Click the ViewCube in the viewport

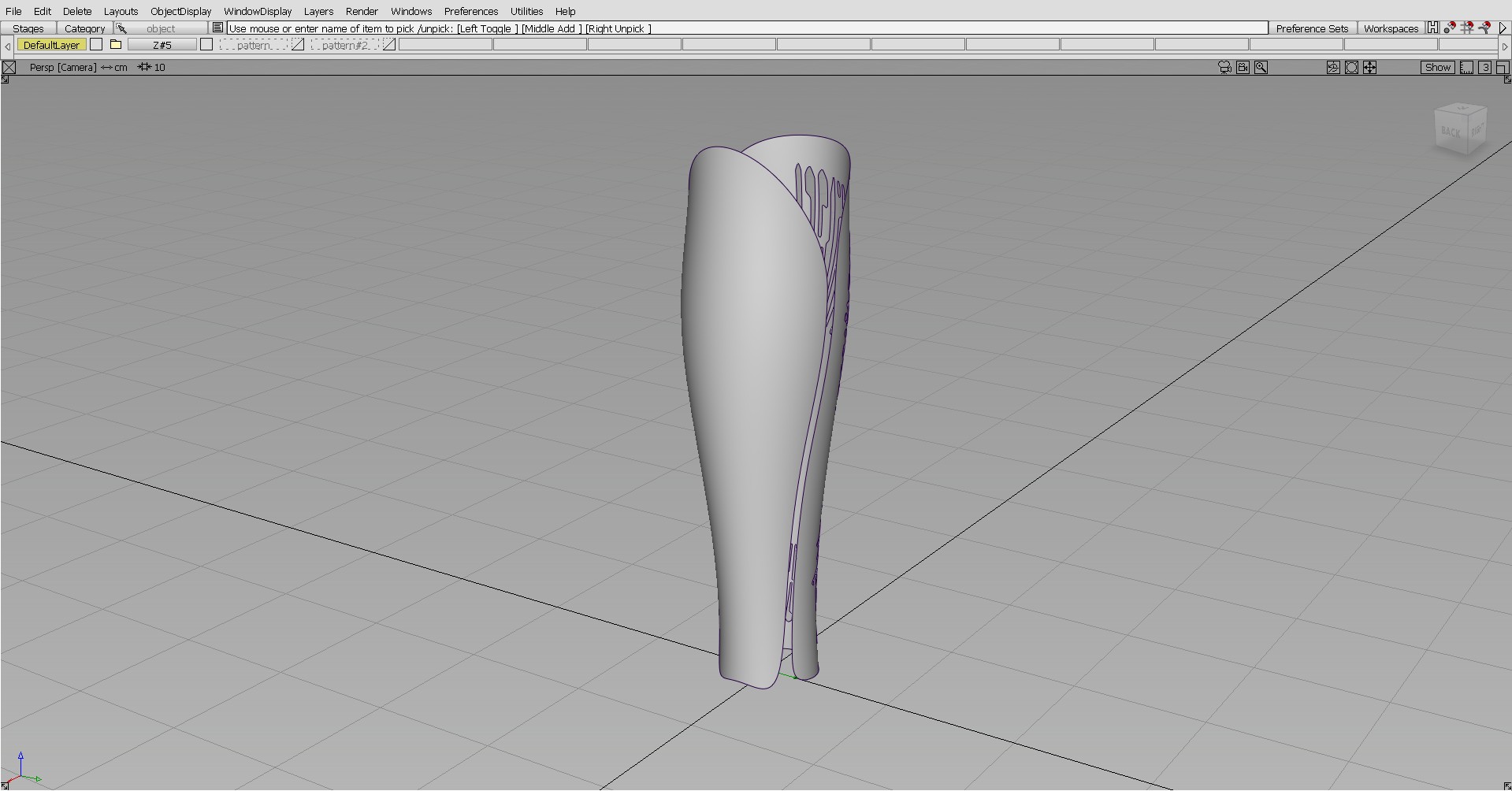point(1462,128)
